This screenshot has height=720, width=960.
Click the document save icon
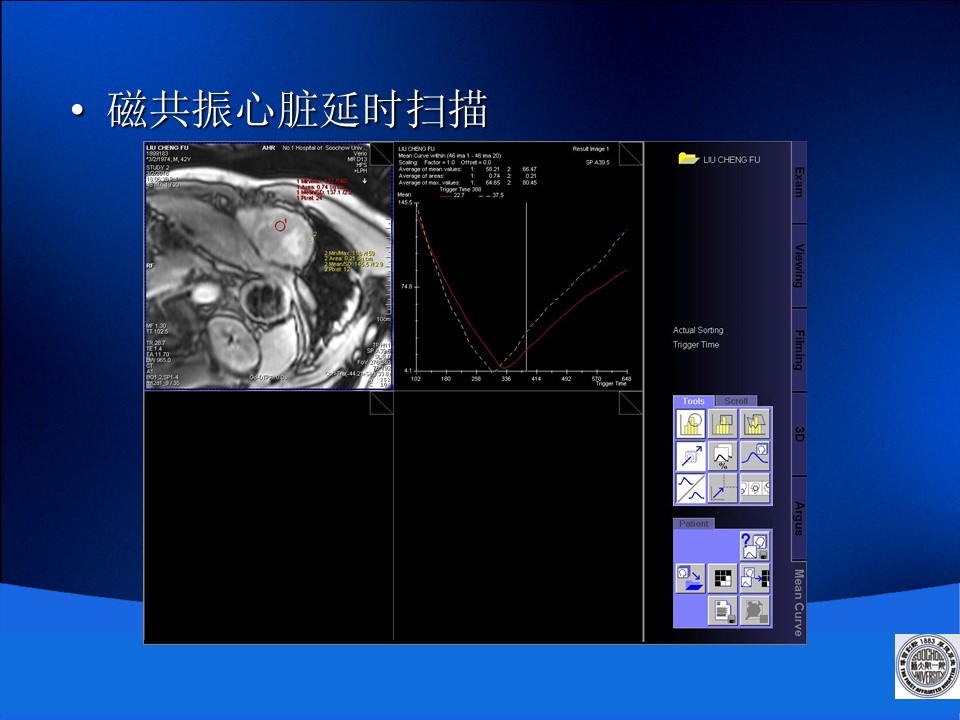(x=722, y=611)
